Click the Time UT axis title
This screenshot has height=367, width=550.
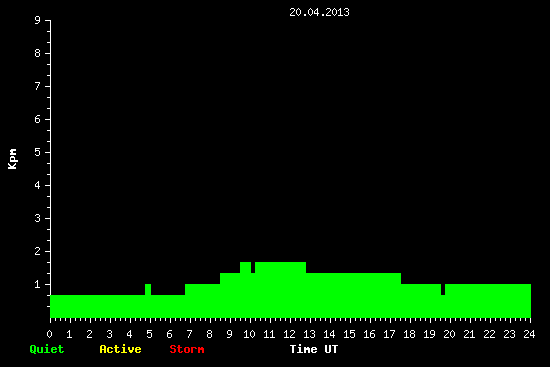point(314,349)
